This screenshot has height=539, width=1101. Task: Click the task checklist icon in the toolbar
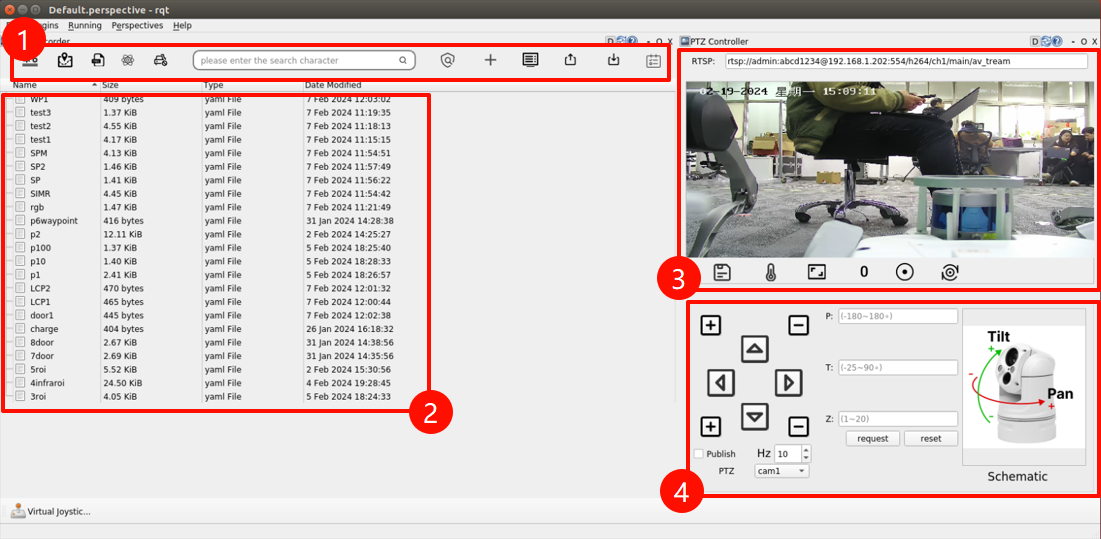(x=653, y=61)
